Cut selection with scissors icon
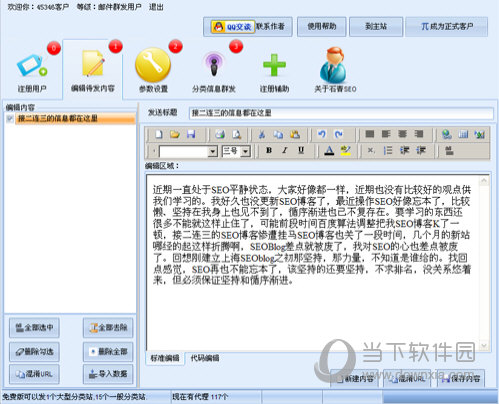This screenshot has height=404, width=499. pos(262,134)
